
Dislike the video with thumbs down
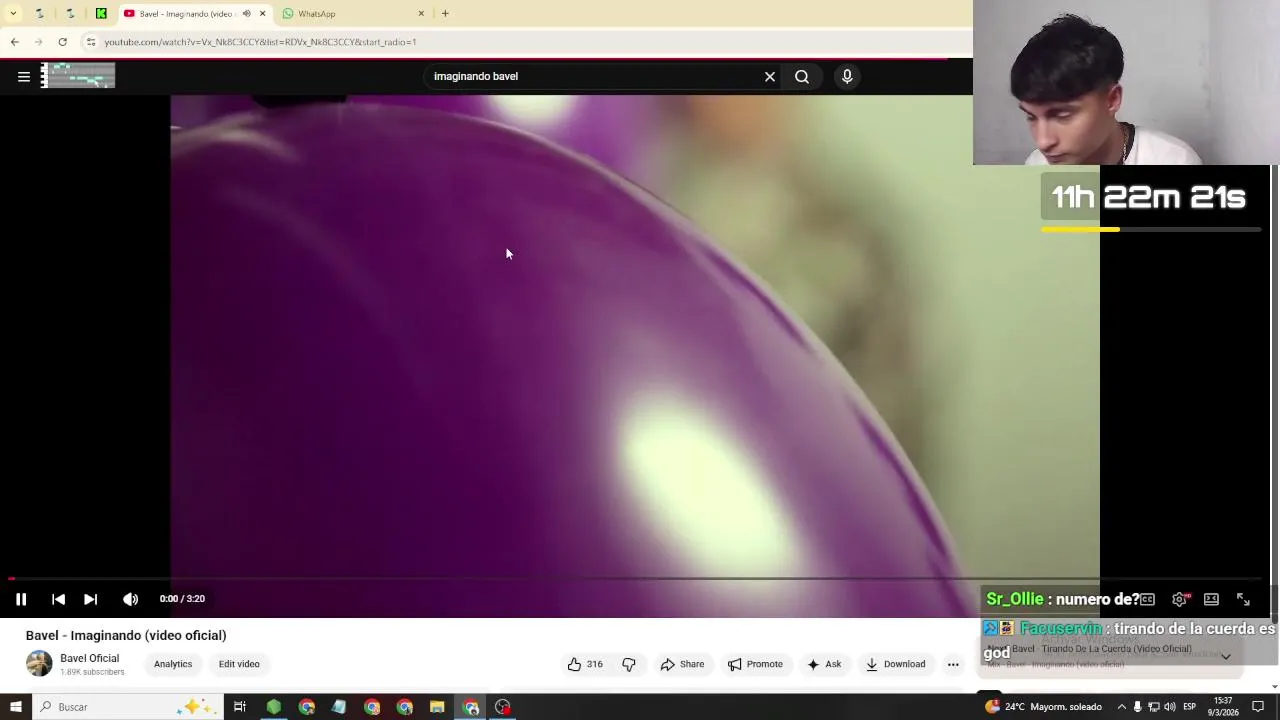point(629,664)
